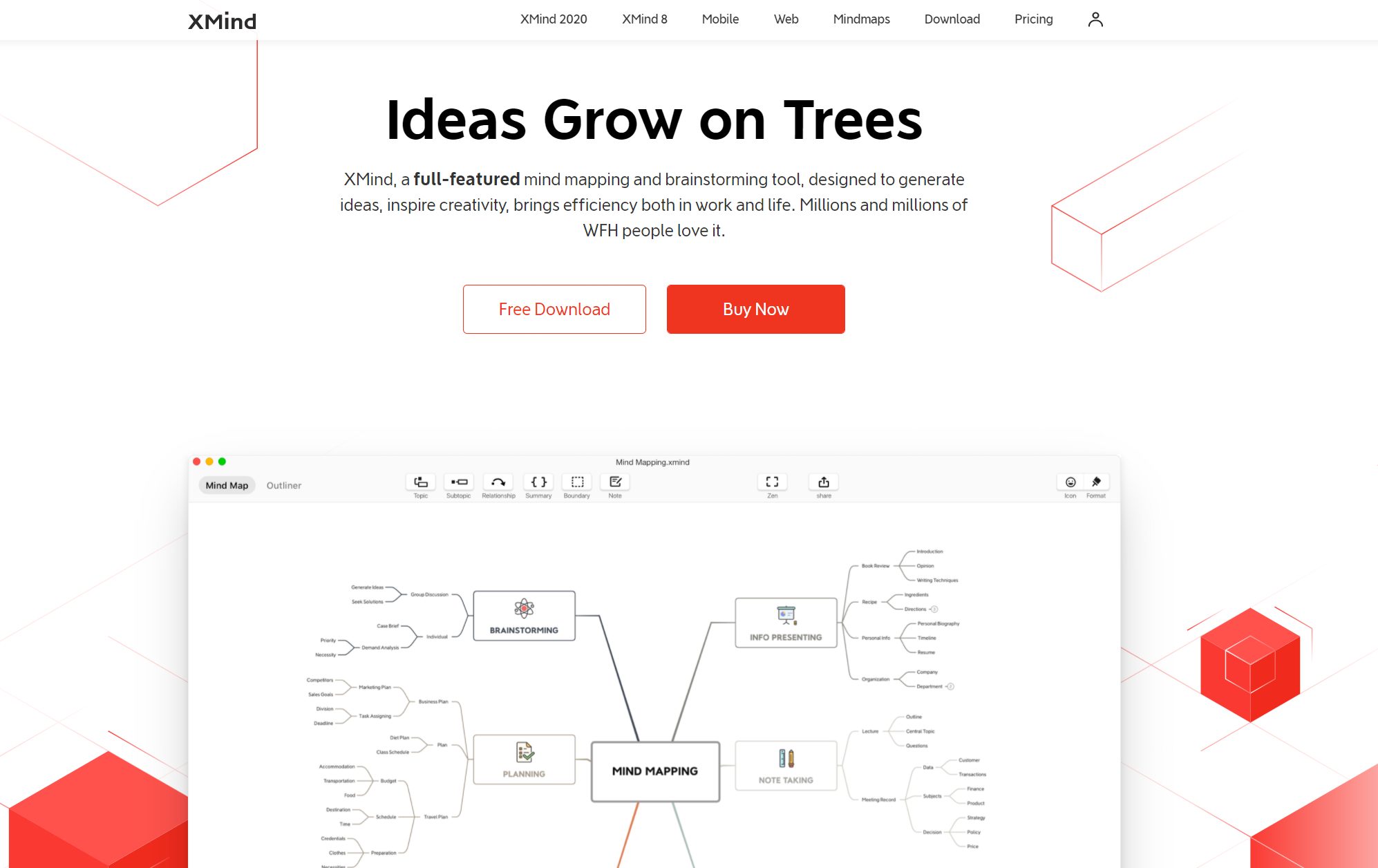This screenshot has width=1378, height=868.
Task: Click the Recipe subtopic
Action: 869,602
